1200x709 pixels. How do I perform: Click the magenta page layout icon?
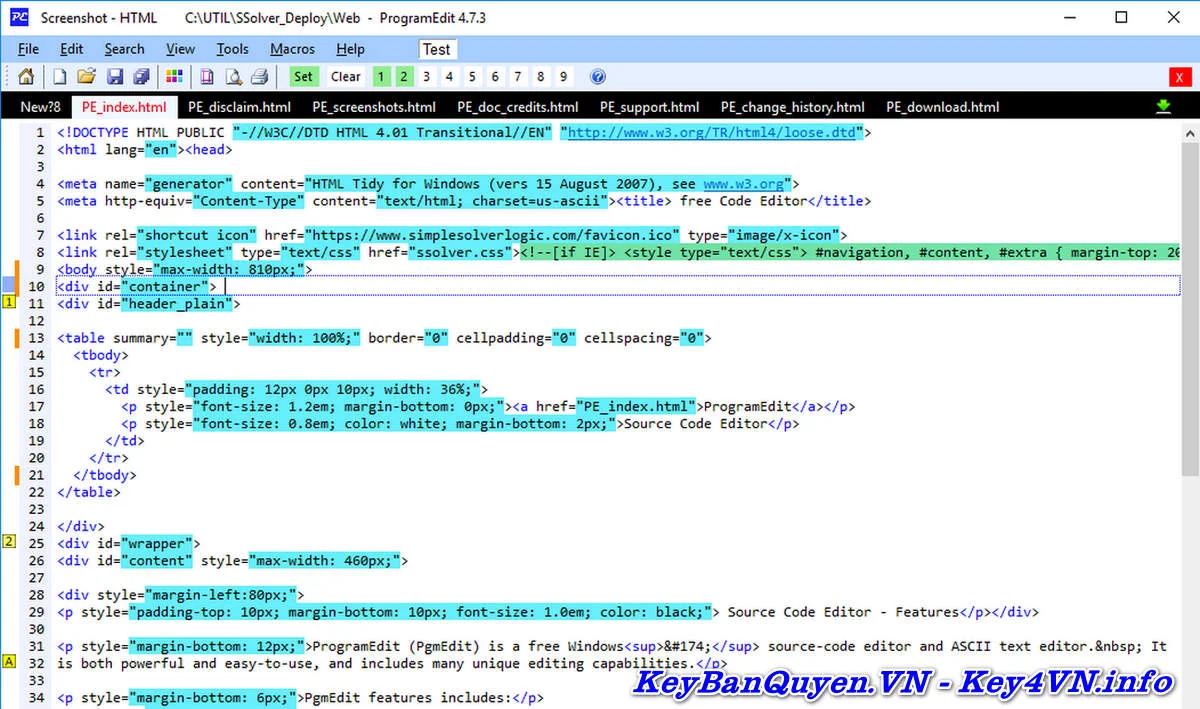(207, 77)
